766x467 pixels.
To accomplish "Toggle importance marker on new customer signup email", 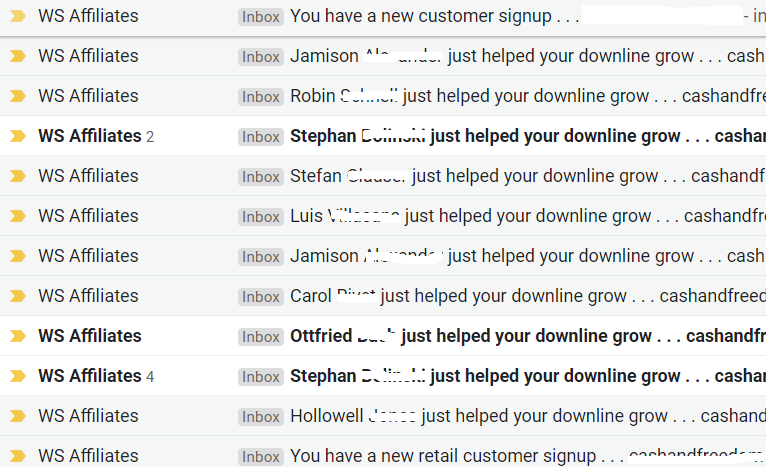I will (18, 16).
